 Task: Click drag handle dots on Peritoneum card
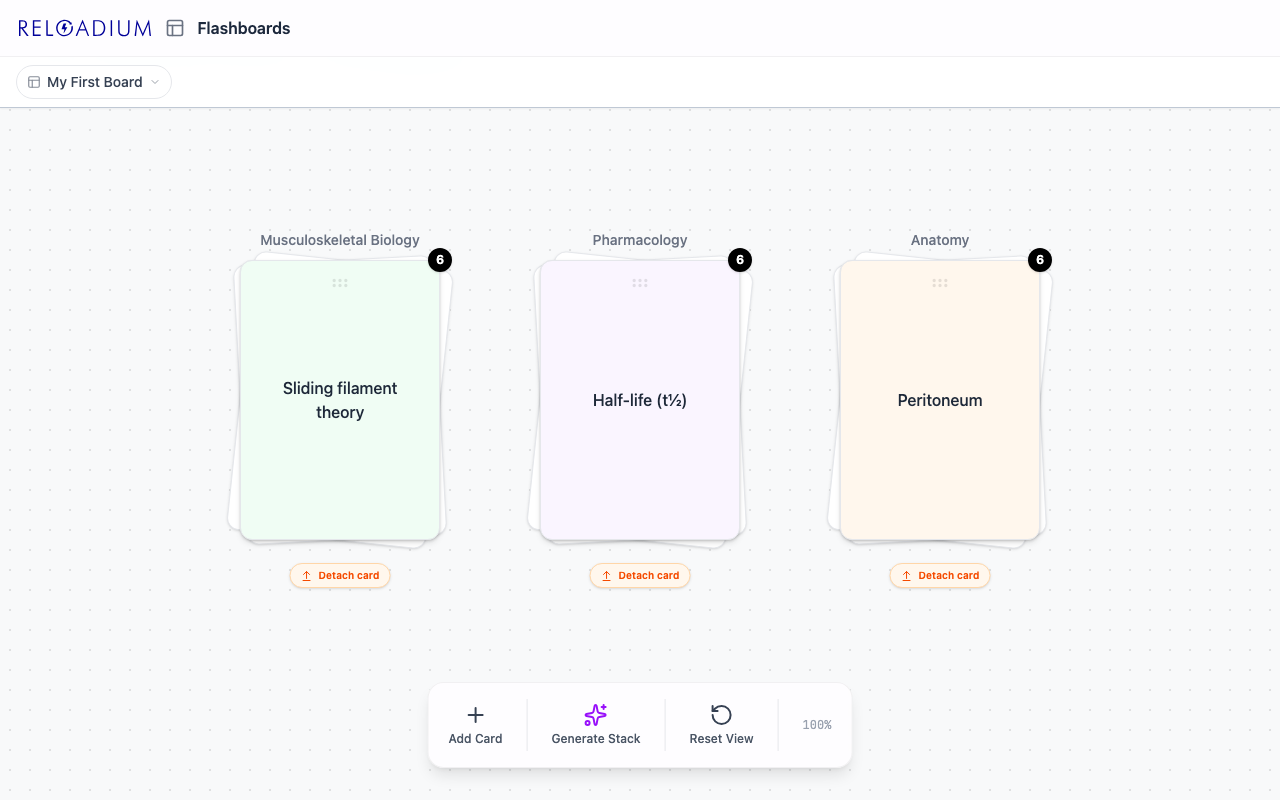tap(940, 283)
